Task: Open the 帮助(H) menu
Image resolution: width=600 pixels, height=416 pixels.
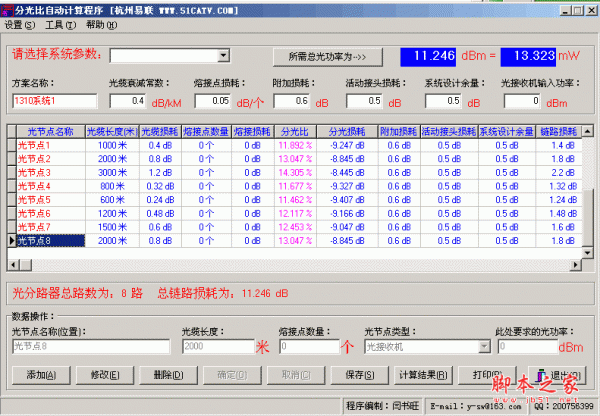Action: 101,25
